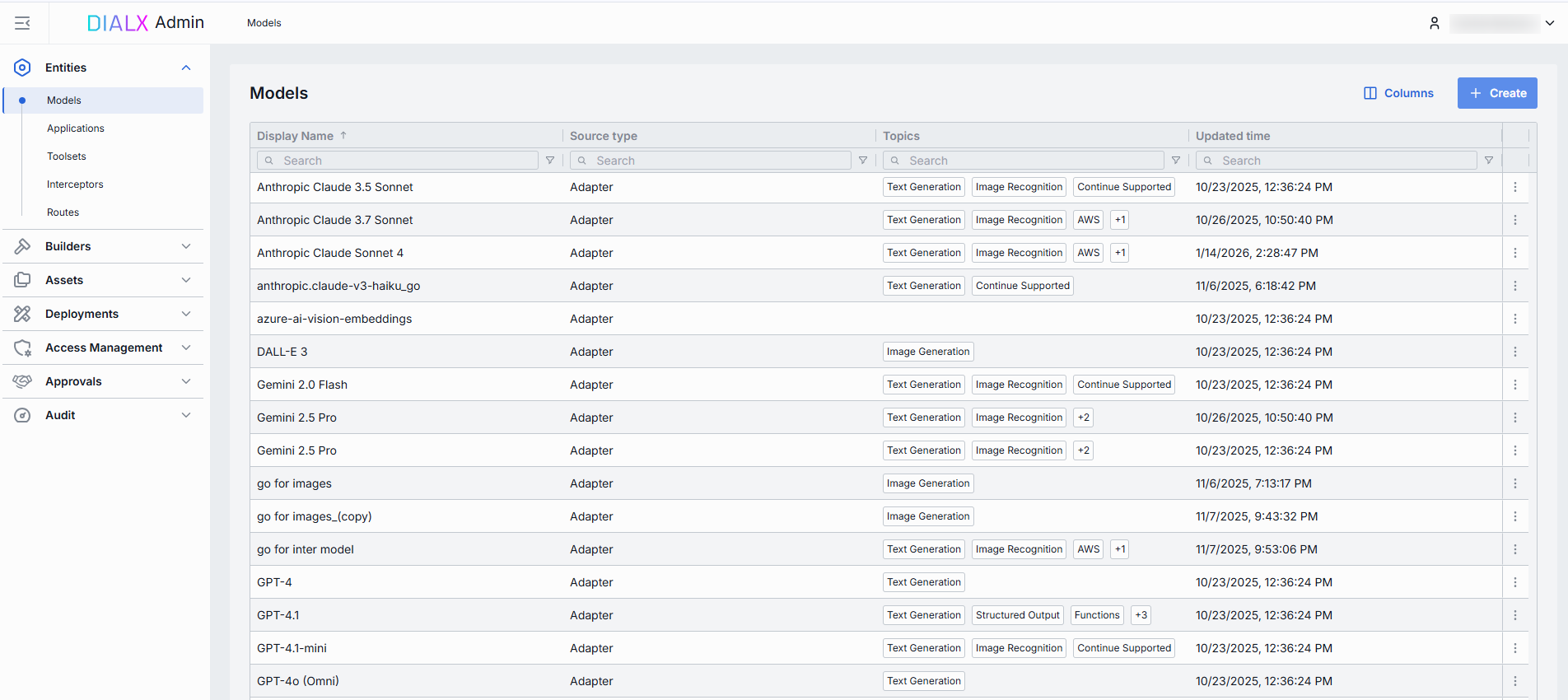The width and height of the screenshot is (1568, 700).
Task: Open Interceptors in the sidebar
Action: (x=75, y=184)
